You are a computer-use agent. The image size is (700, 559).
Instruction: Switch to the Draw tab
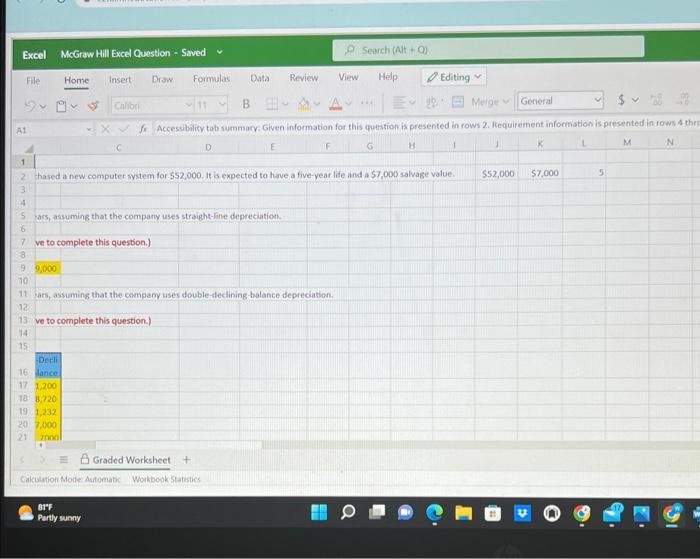tap(162, 79)
